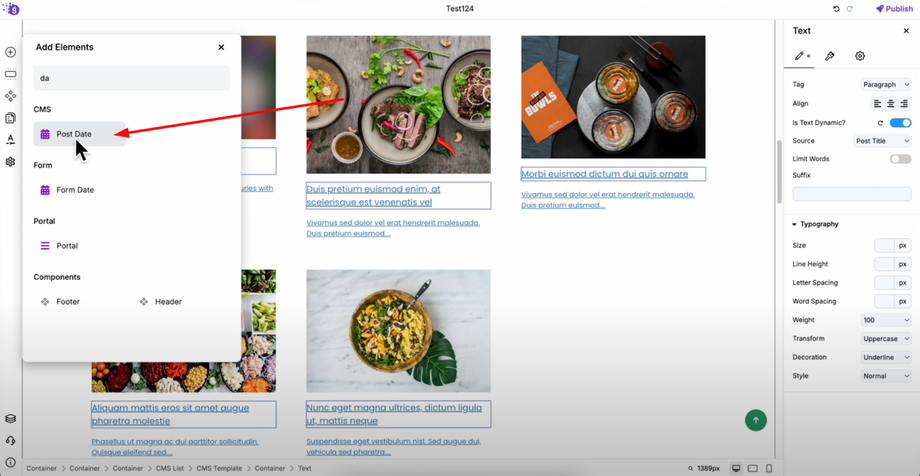Center align the text

tap(891, 104)
